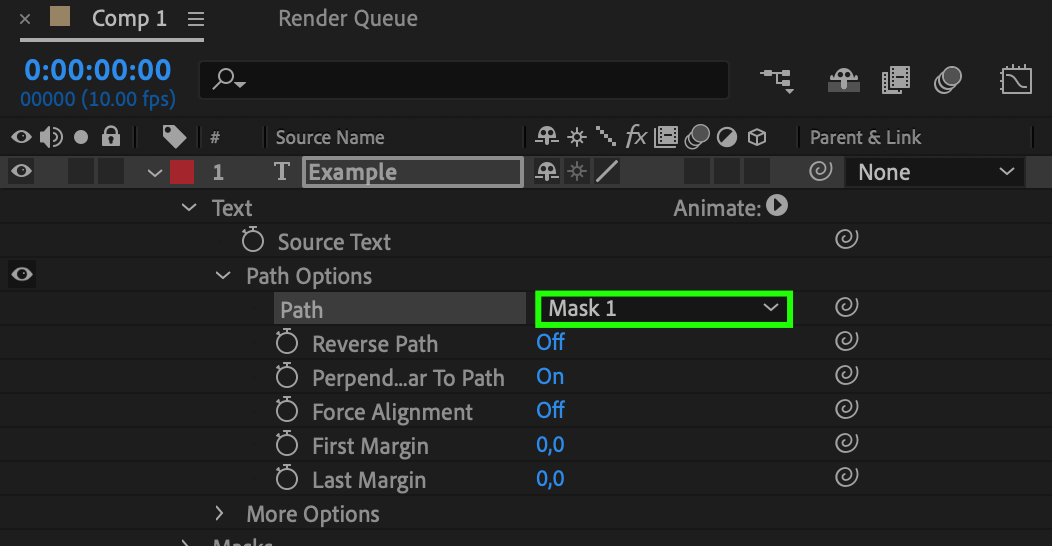Toggle the Hide Shy Layers button
This screenshot has width=1052, height=546.
[x=843, y=80]
